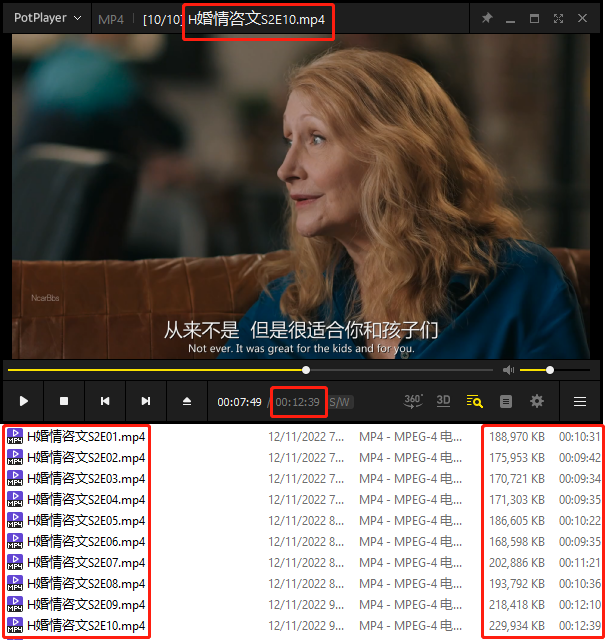Pin the player window on top
This screenshot has height=640, width=606.
click(487, 18)
